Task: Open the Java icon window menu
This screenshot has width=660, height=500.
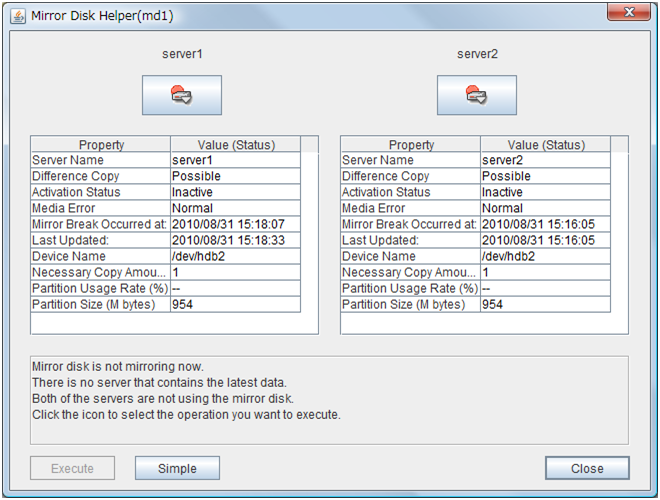Action: click(19, 16)
